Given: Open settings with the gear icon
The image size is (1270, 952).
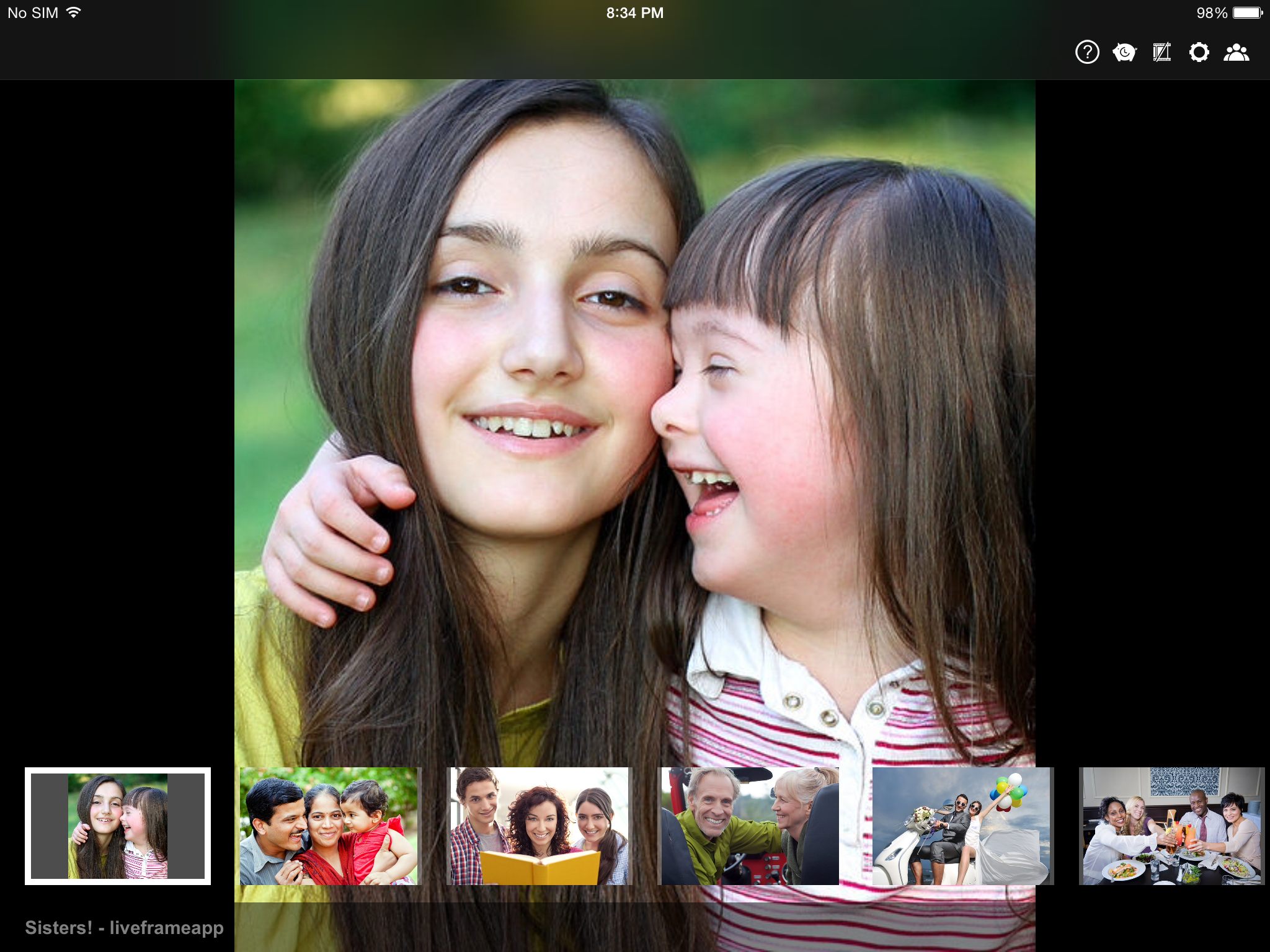Looking at the screenshot, I should 1199,52.
